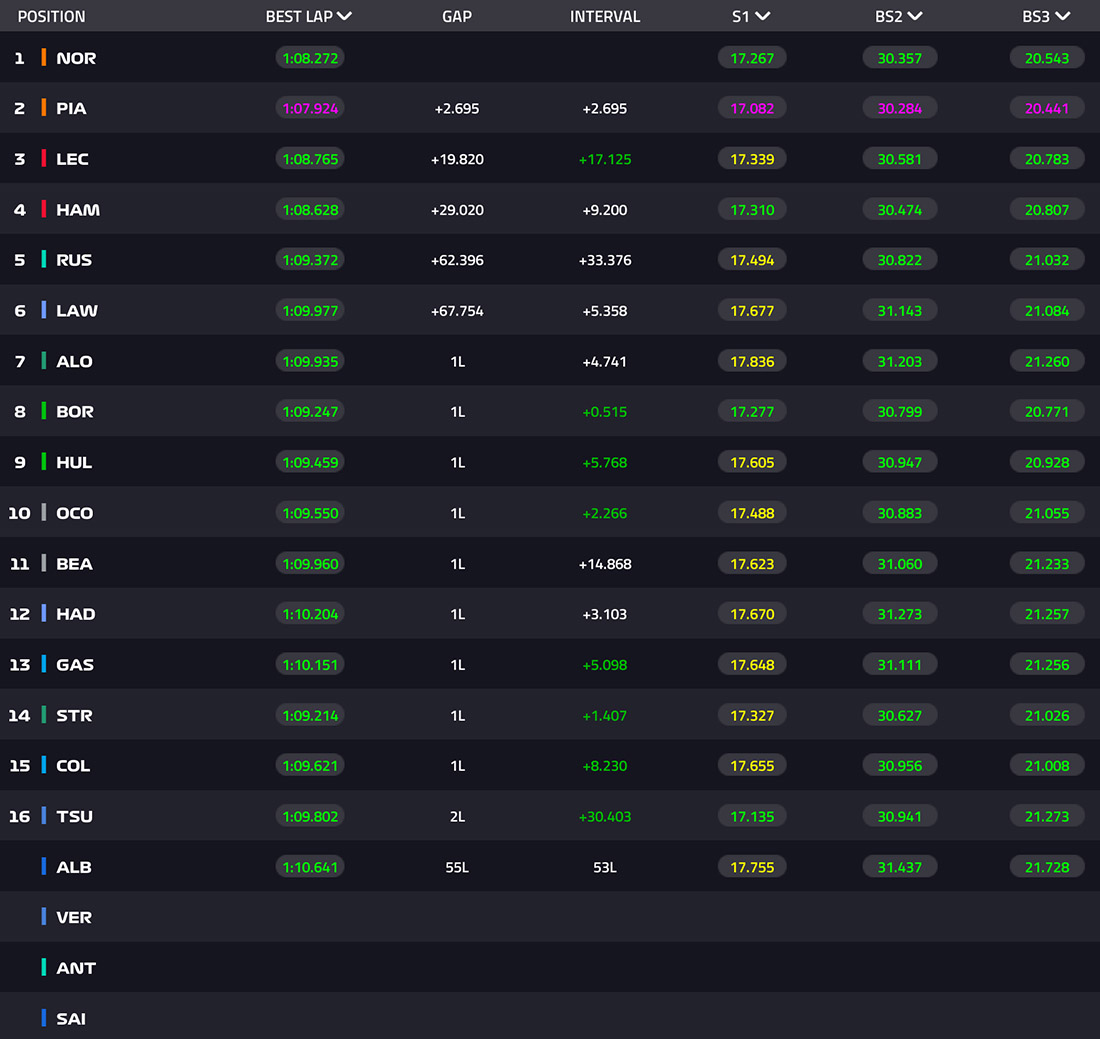
Task: Click STR's BS2 time 30.627
Action: [x=899, y=716]
